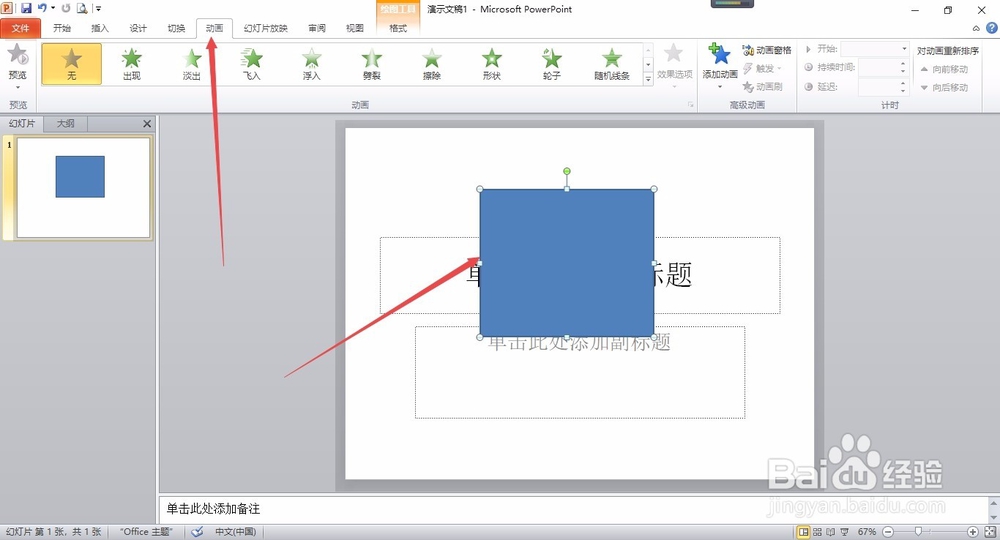Click the 67% zoom level button
Viewport: 1000px width, 540px height.
click(866, 532)
